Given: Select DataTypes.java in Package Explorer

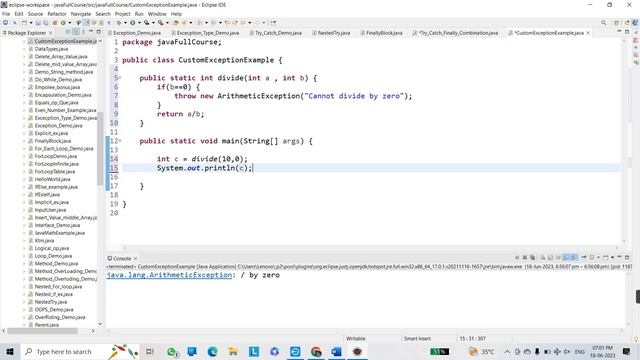Looking at the screenshot, I should (51, 49).
